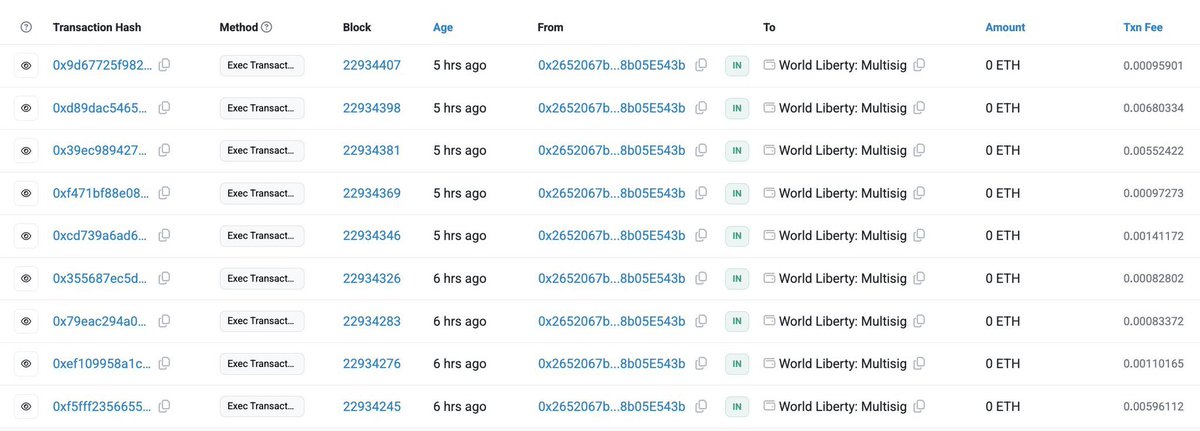The width and height of the screenshot is (1200, 431).
Task: Select fee value 0.00095901
Action: click(1154, 65)
